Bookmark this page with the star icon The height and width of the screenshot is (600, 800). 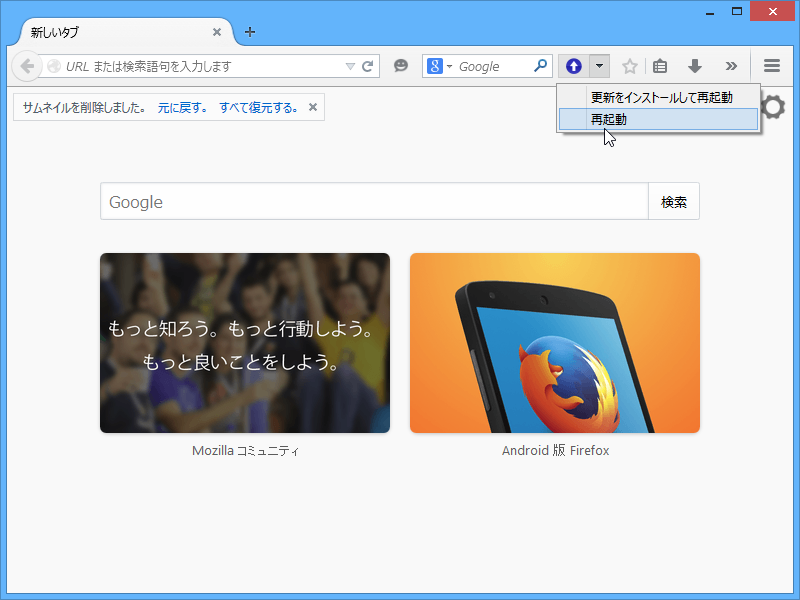(629, 65)
